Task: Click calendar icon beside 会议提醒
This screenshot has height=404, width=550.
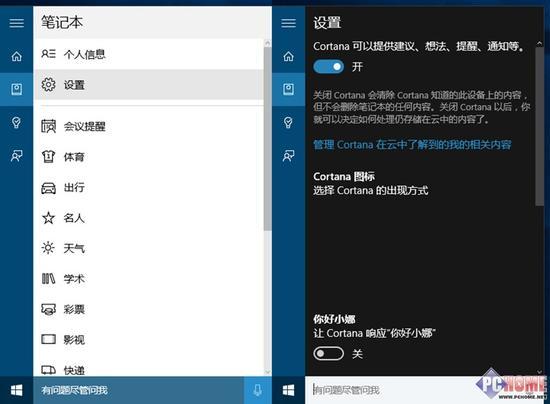Action: pyautogui.click(x=48, y=126)
